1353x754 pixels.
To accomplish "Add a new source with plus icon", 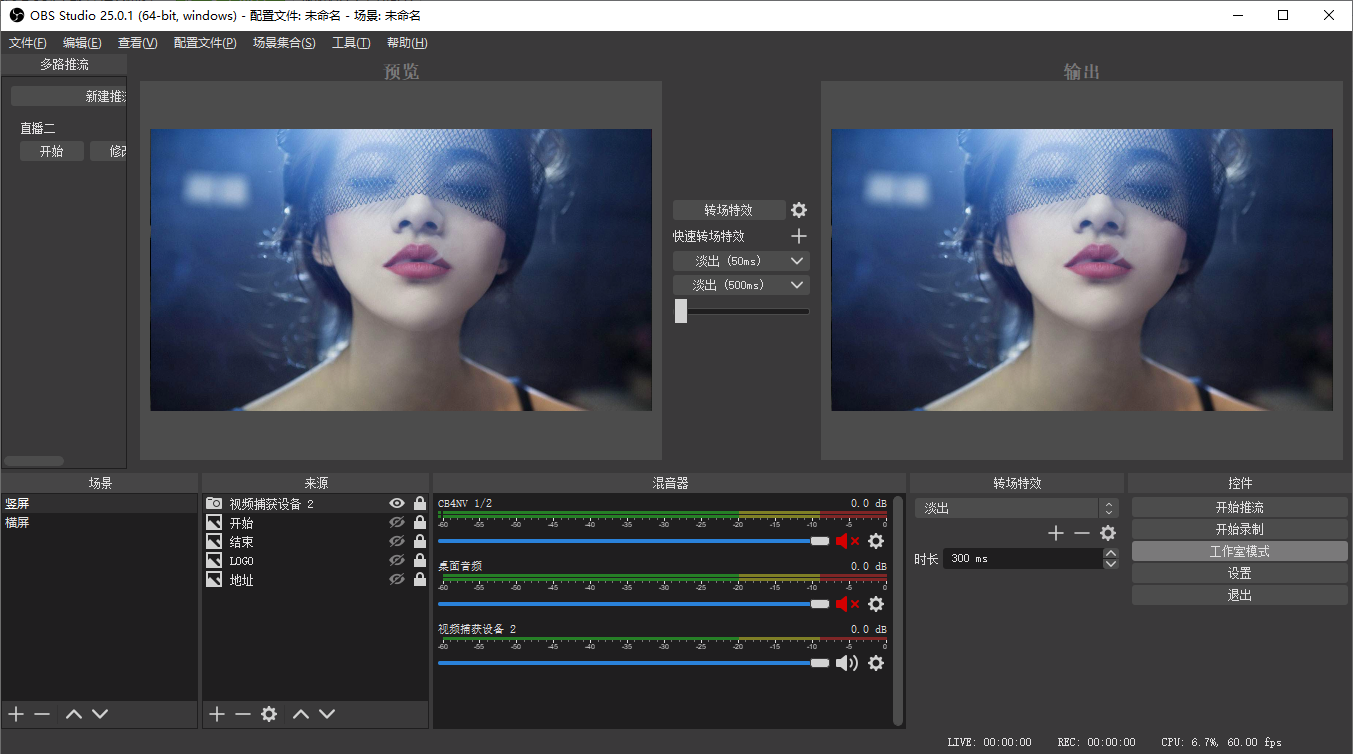I will pos(217,714).
